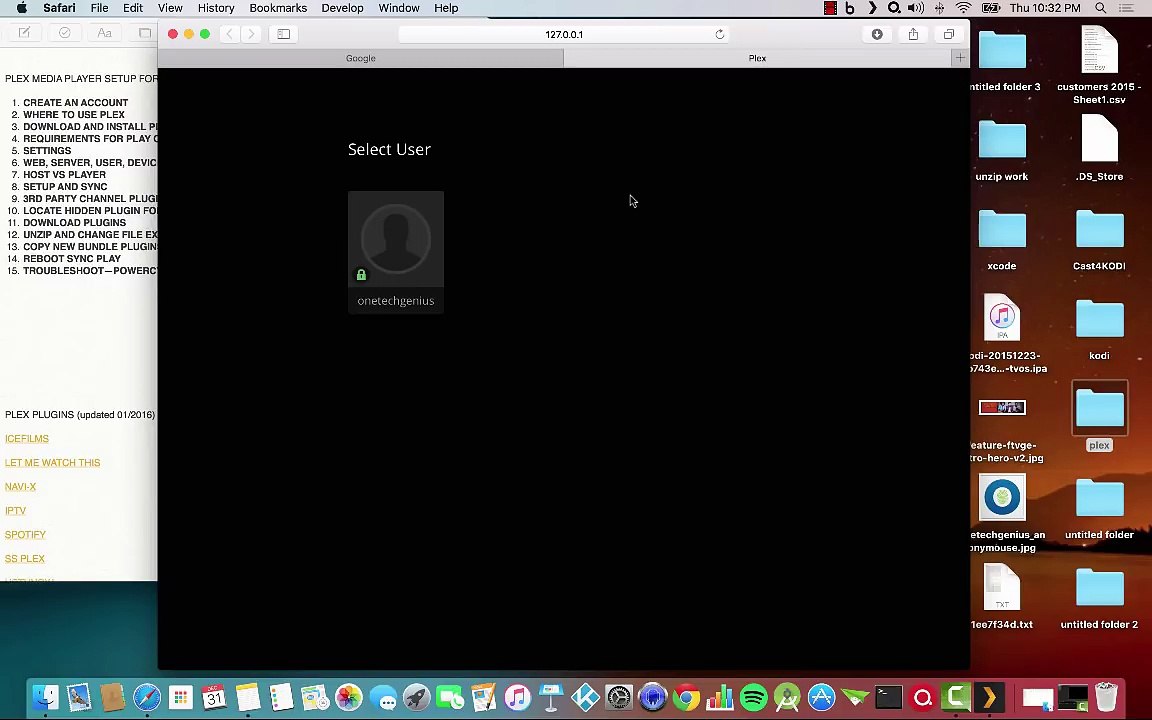Open the Bookmarks menu
This screenshot has width=1152, height=720.
(x=278, y=8)
